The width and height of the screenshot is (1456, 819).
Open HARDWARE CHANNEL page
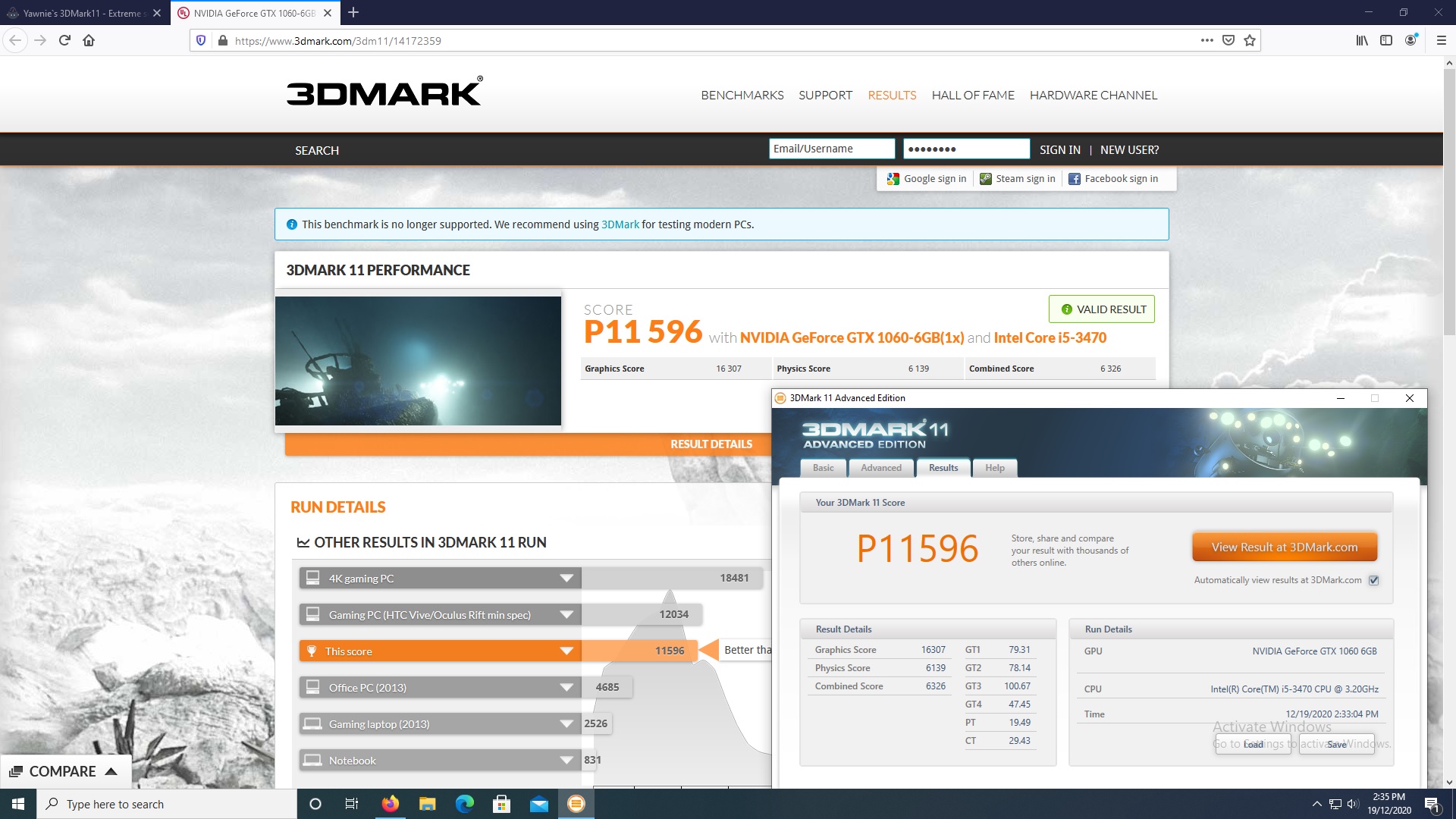(x=1093, y=95)
